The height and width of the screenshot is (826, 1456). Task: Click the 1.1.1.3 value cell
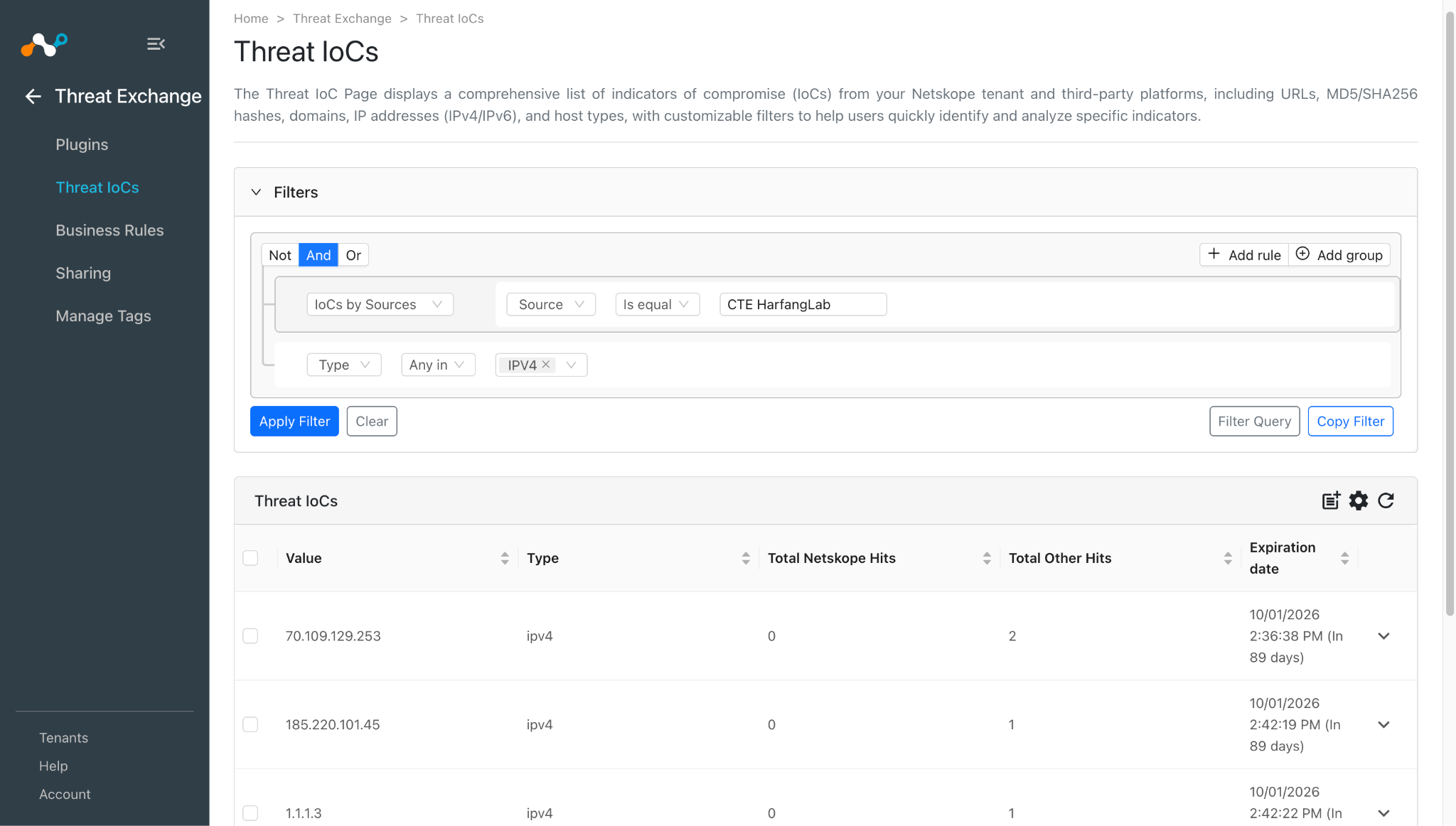tap(304, 813)
